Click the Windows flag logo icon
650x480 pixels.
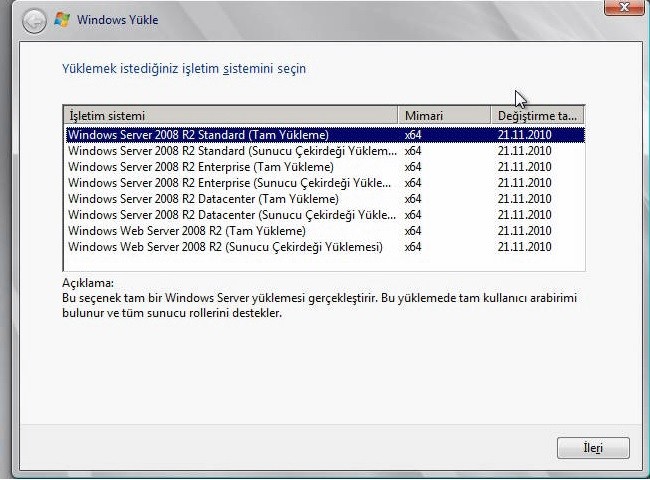click(62, 20)
